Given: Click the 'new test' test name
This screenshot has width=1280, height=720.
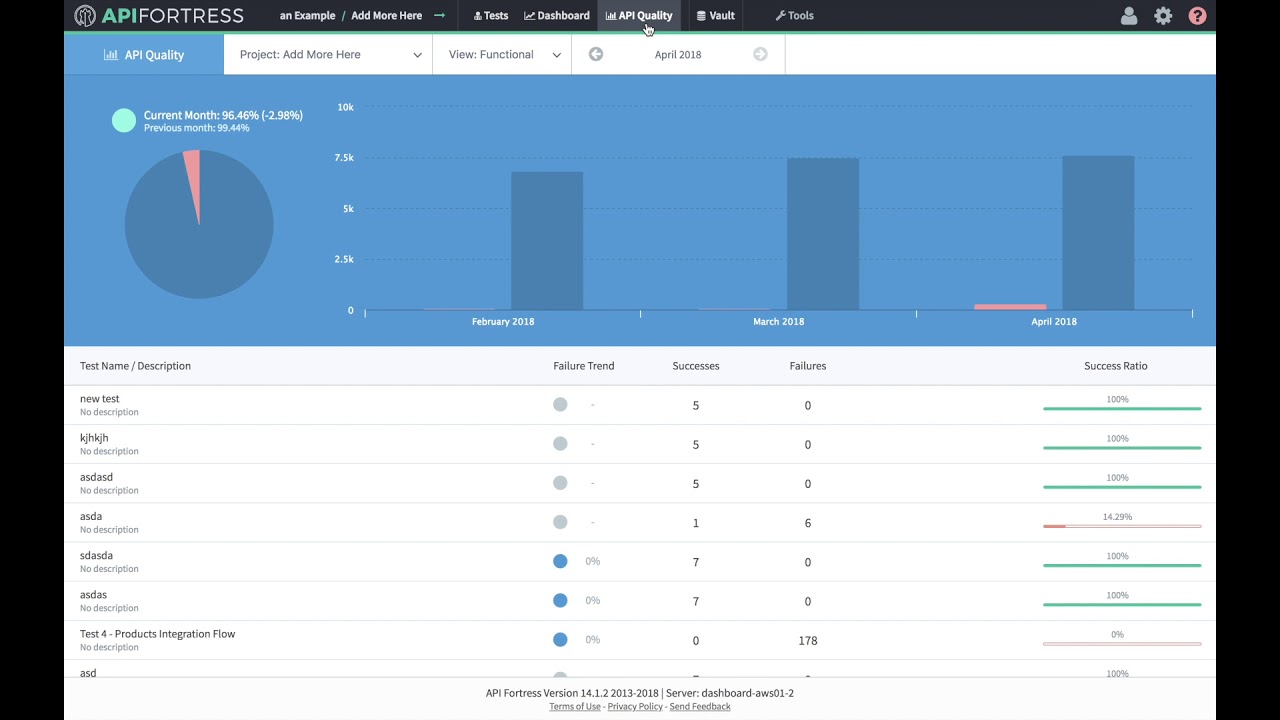Looking at the screenshot, I should tap(99, 398).
